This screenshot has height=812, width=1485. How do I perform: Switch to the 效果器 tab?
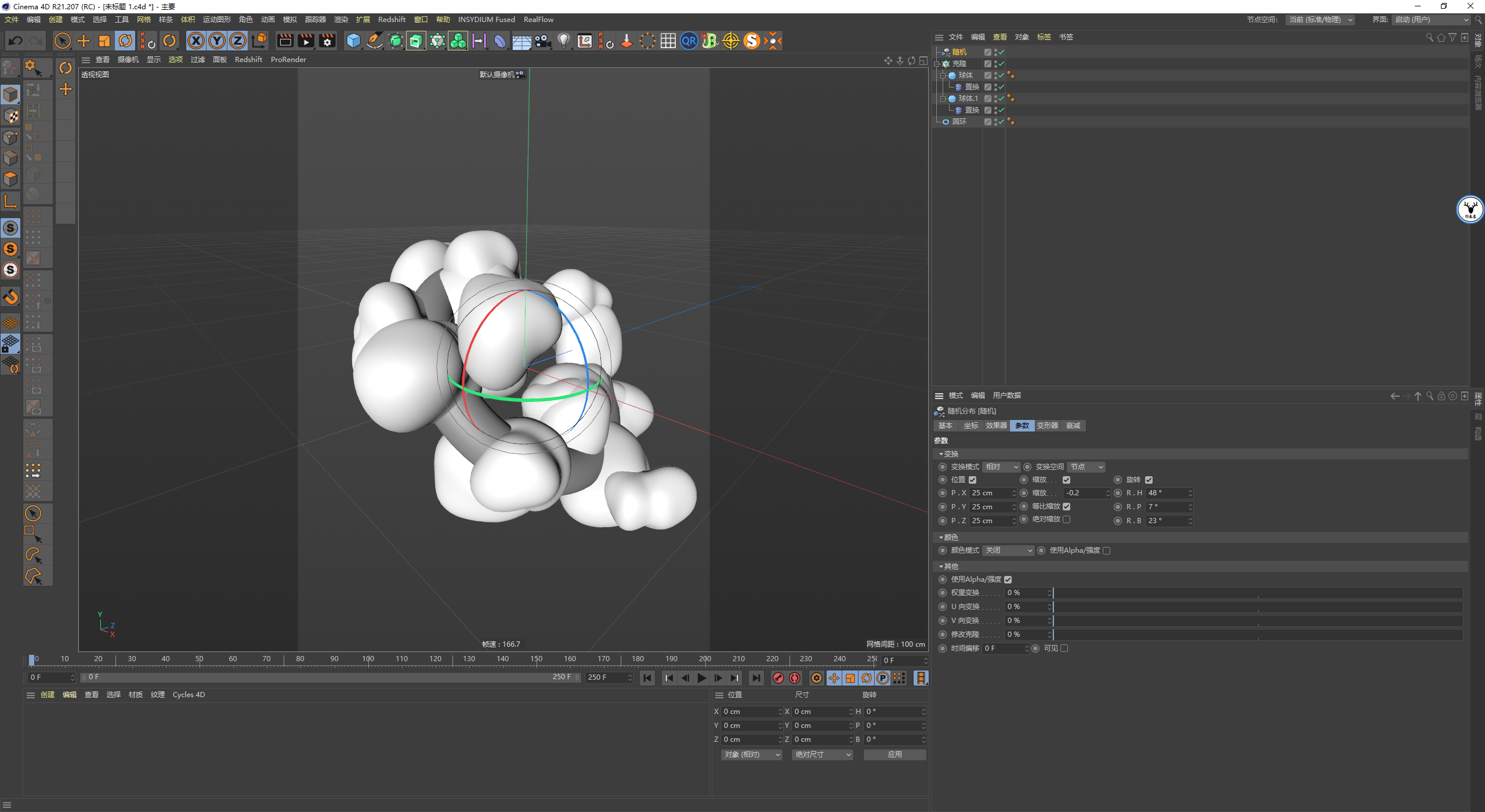996,426
